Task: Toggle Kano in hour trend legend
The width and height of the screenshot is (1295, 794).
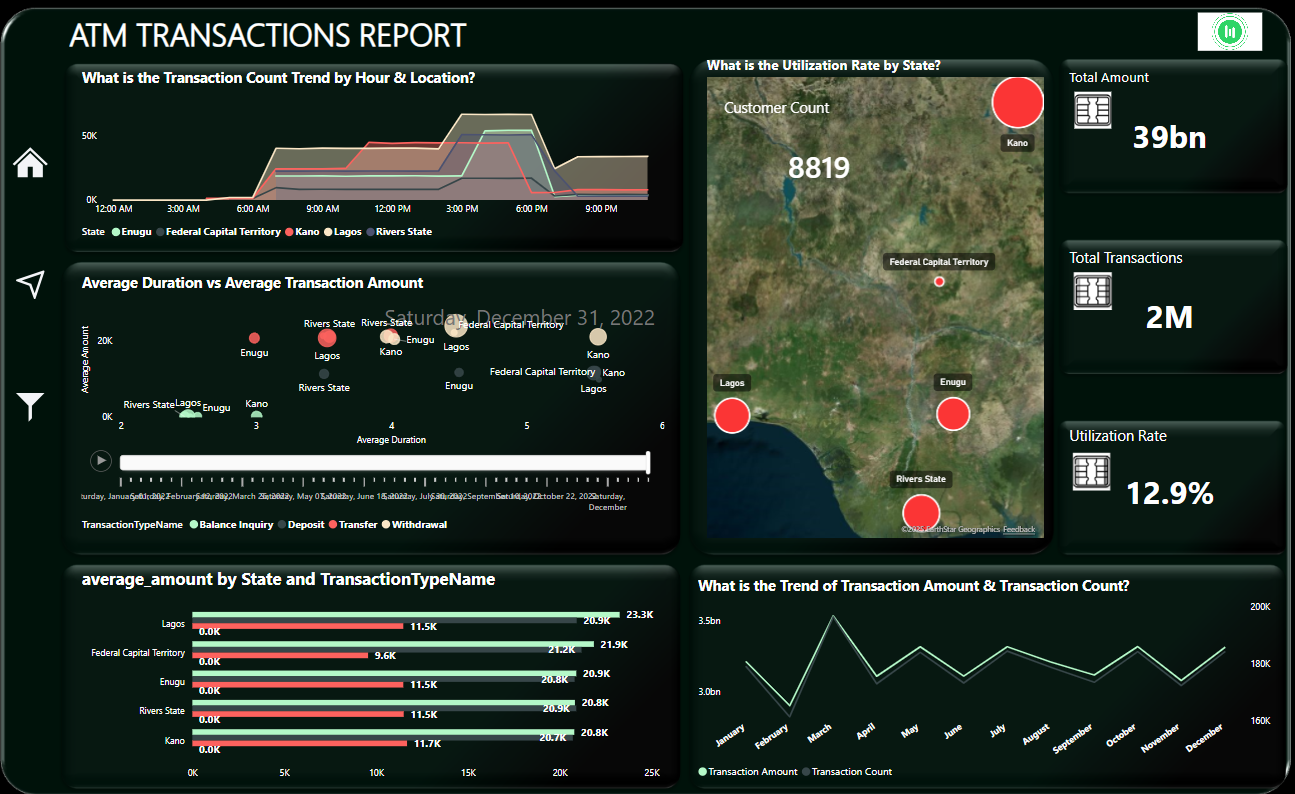Action: pos(300,232)
